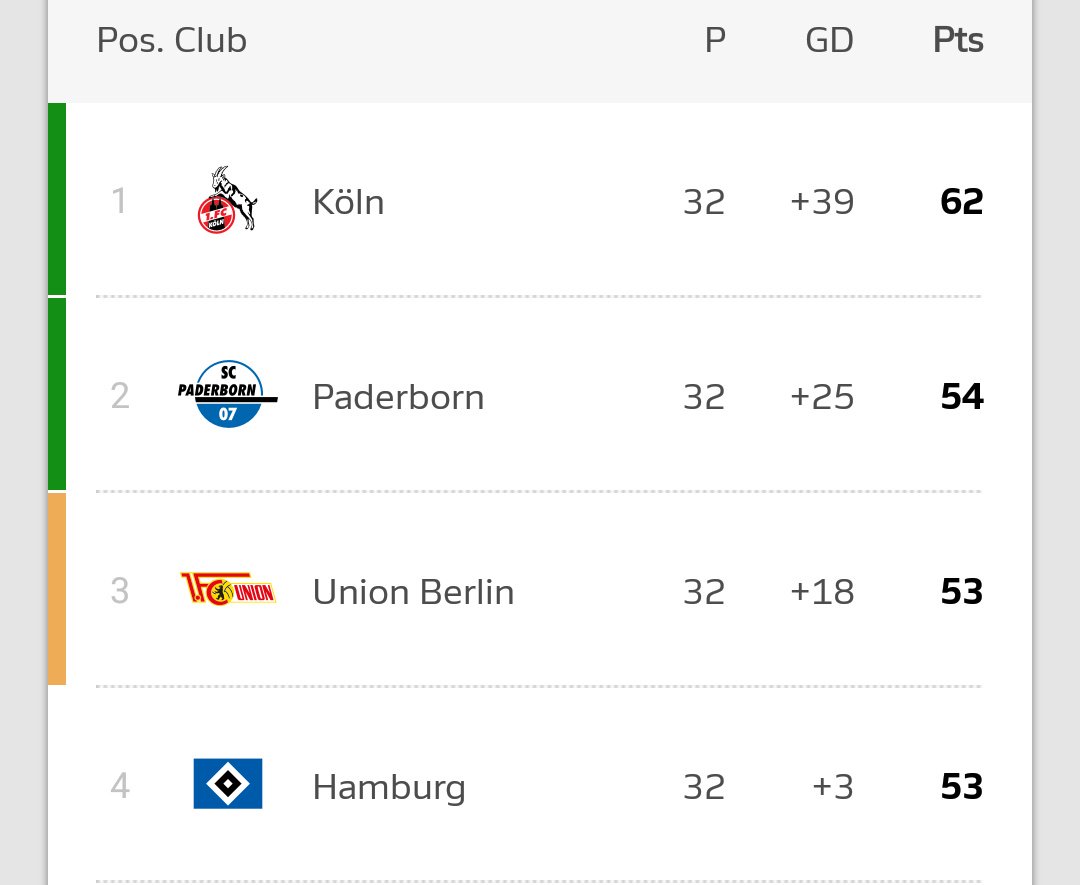Click the Pos. column header

click(130, 41)
